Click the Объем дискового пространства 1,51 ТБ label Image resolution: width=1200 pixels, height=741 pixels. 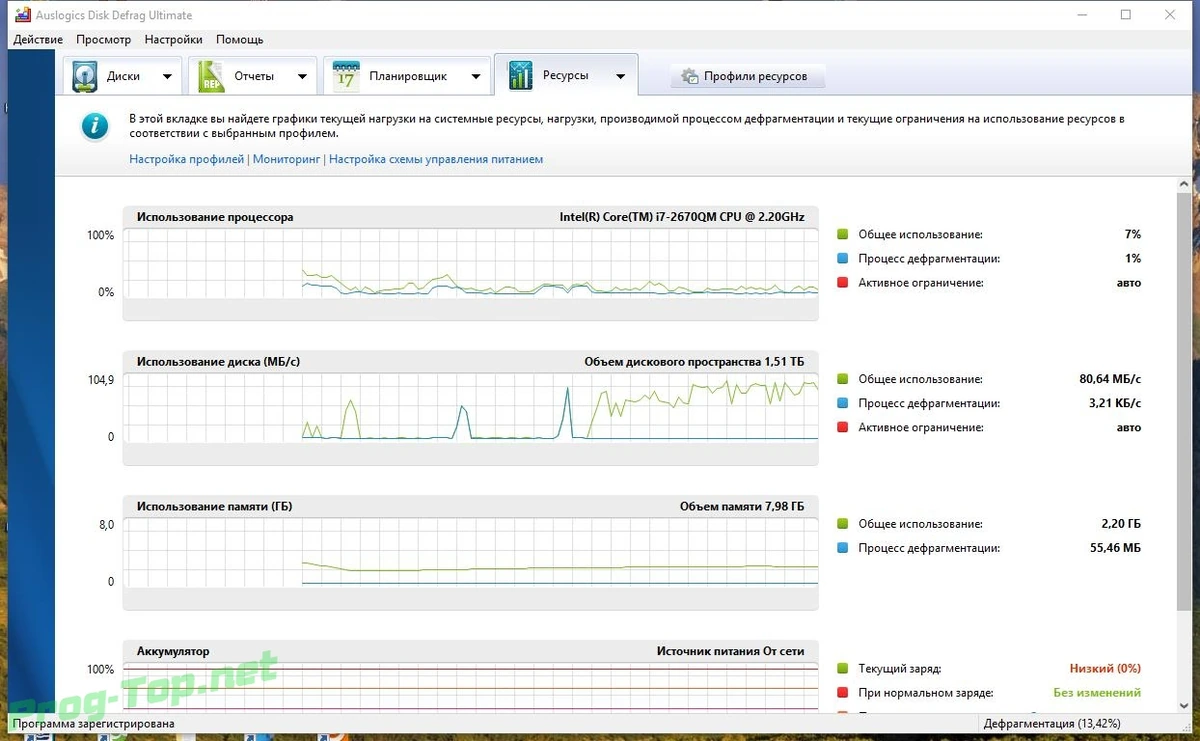pos(694,361)
